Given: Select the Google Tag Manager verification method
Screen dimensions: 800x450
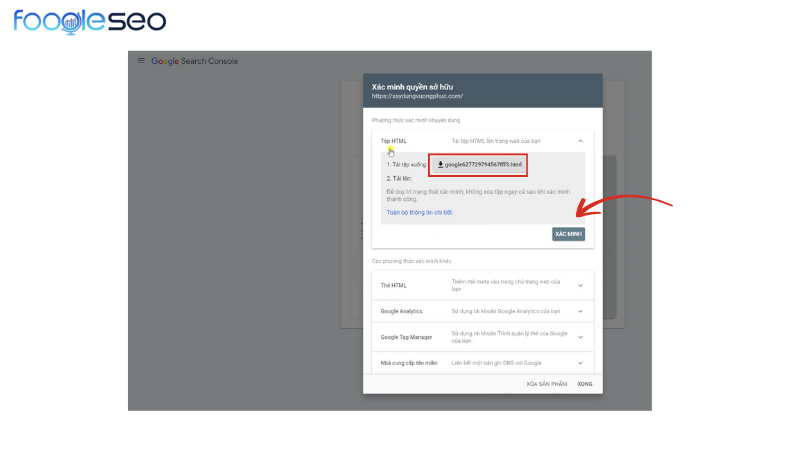Looking at the screenshot, I should tap(406, 337).
